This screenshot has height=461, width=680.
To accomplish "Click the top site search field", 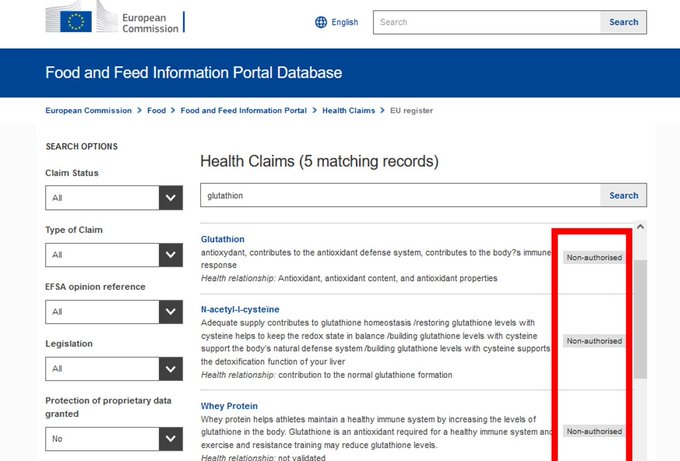I will [486, 22].
